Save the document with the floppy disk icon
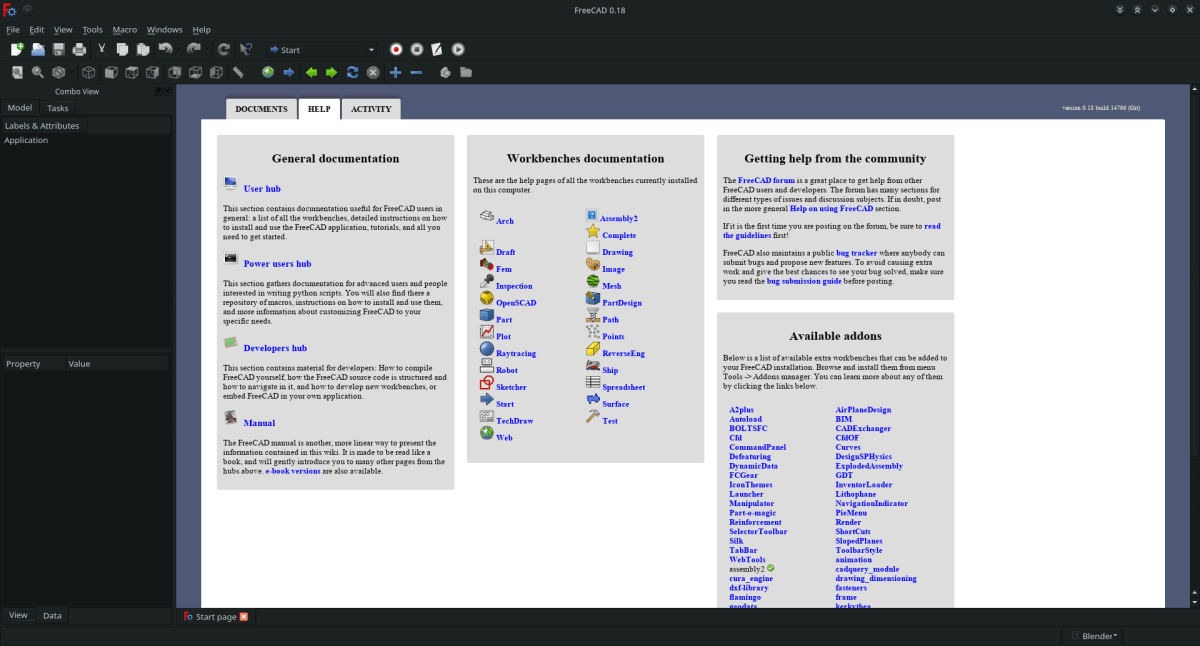Screen dimensions: 1200x646 pos(59,49)
